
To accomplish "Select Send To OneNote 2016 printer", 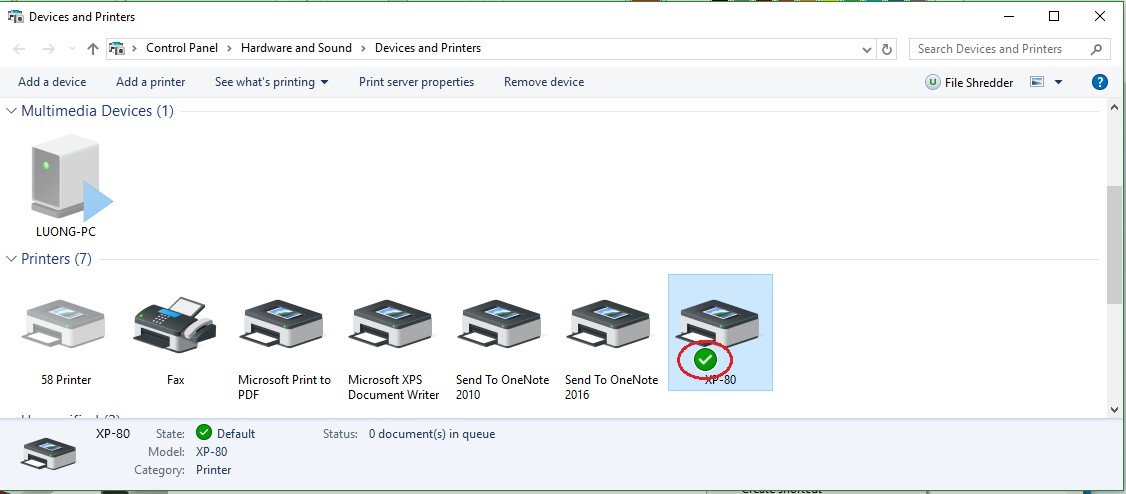I will point(611,324).
